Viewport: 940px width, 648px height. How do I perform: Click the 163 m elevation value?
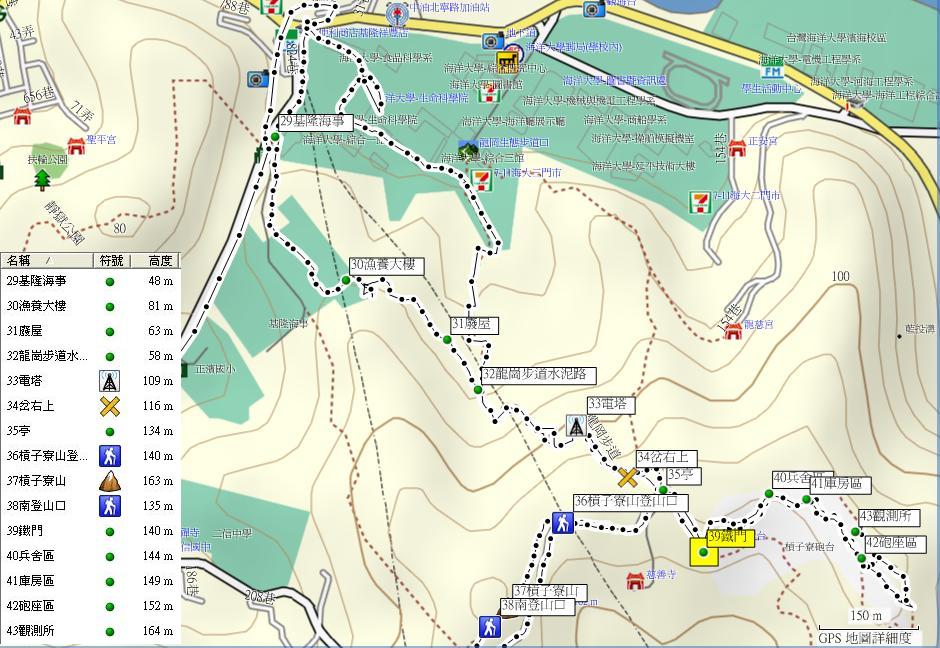pyautogui.click(x=158, y=481)
